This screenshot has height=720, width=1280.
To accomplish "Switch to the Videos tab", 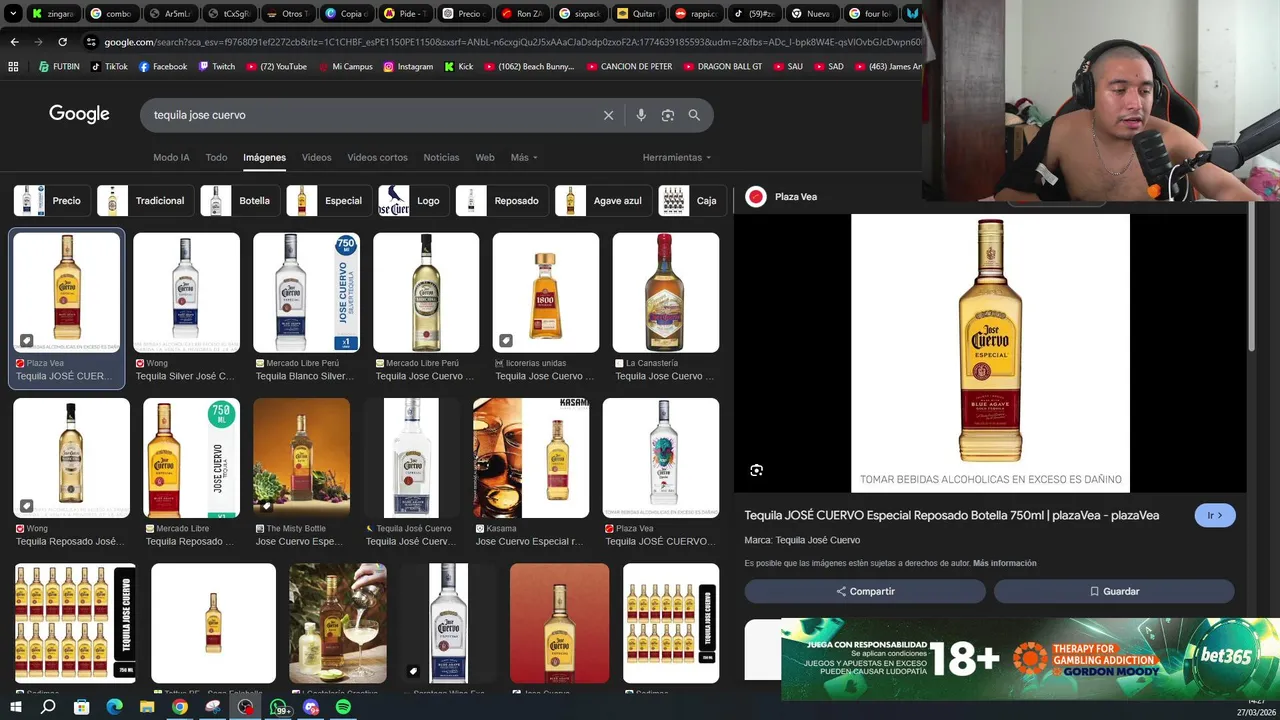I will pyautogui.click(x=316, y=157).
